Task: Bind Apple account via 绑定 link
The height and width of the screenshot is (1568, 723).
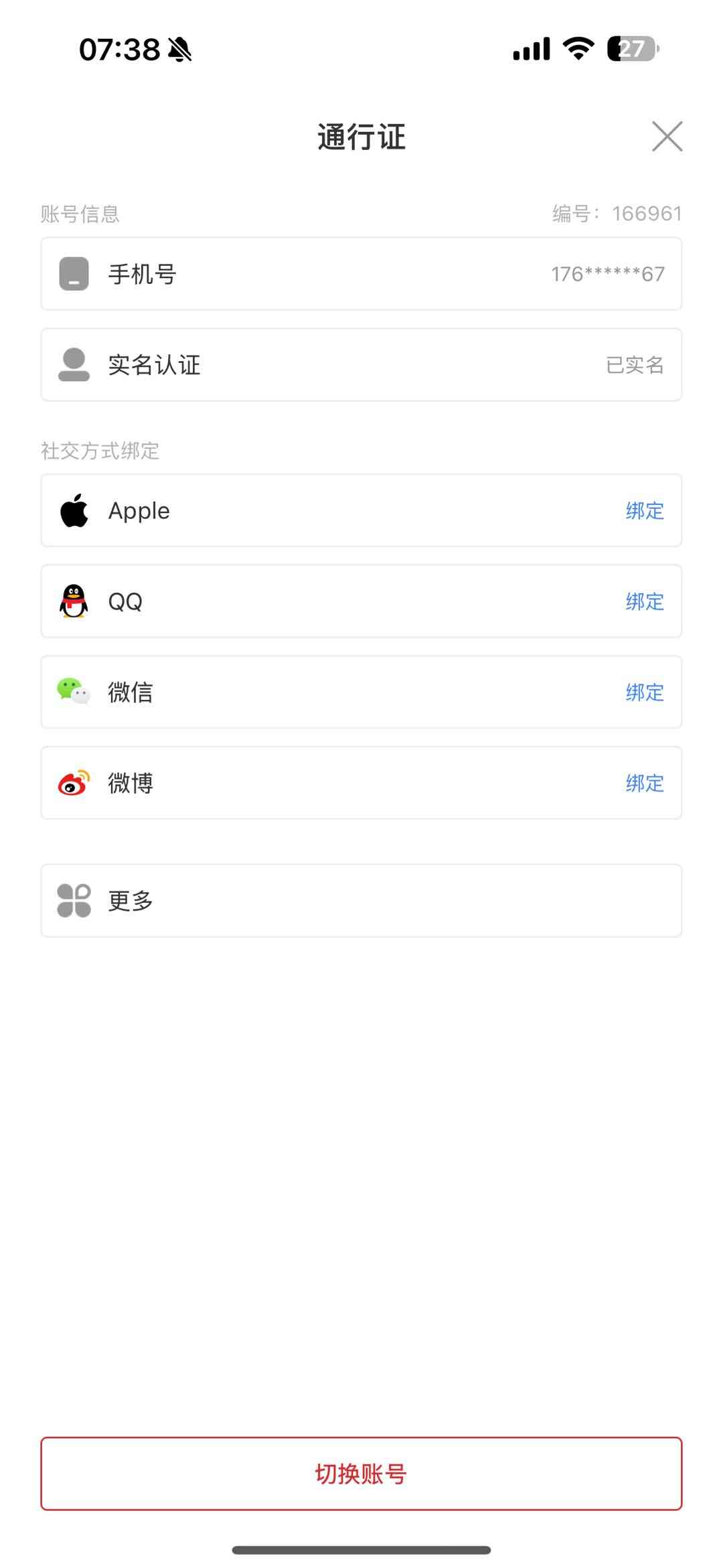Action: point(645,510)
